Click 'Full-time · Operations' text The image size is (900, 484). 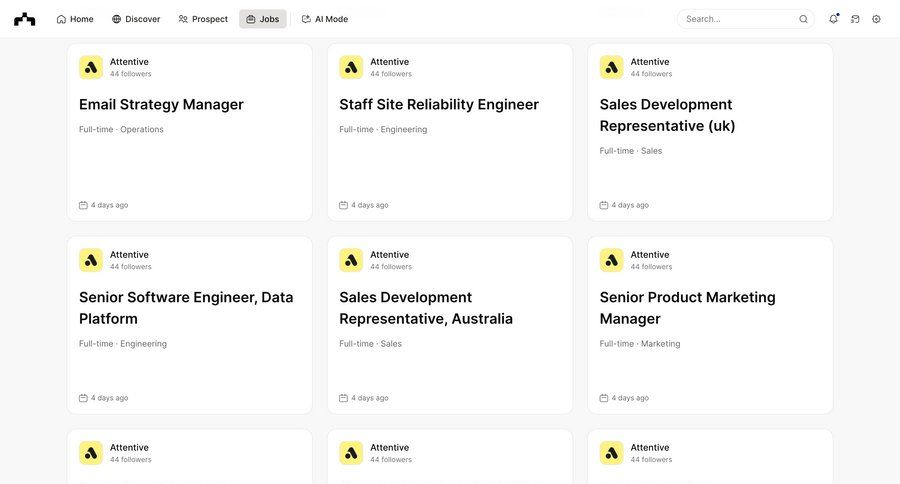pos(121,129)
